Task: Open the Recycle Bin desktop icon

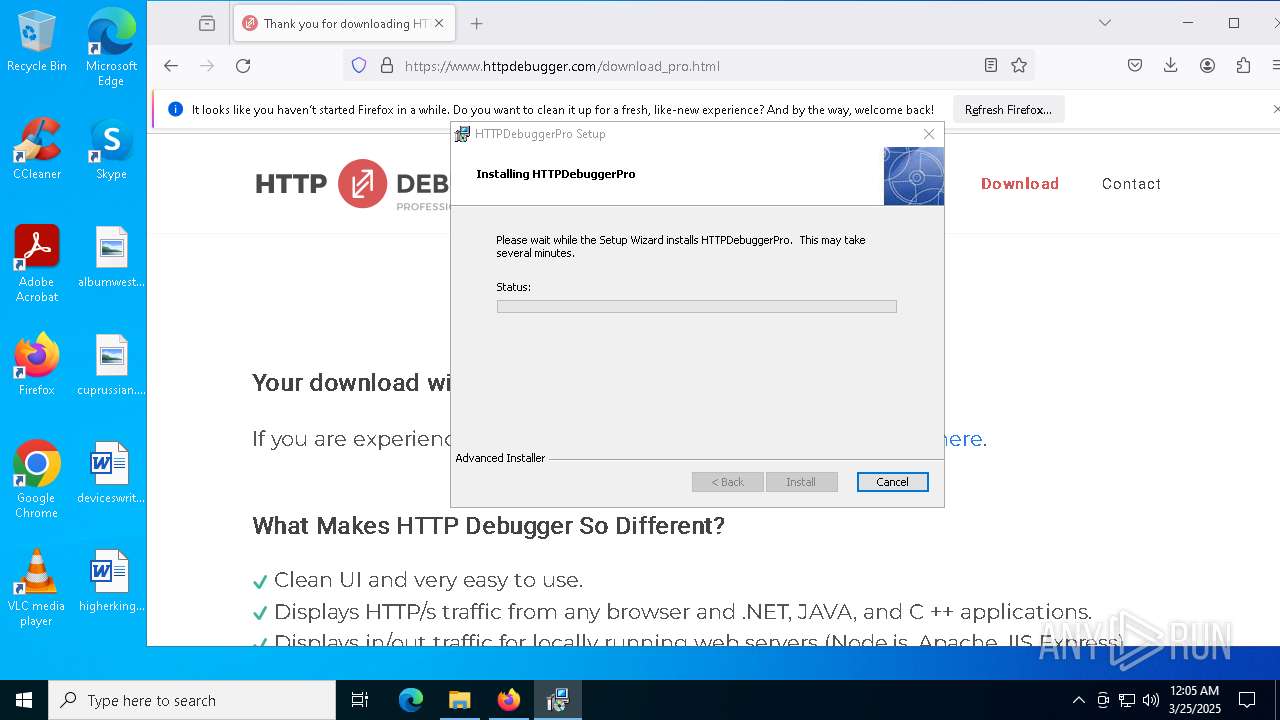Action: [37, 42]
